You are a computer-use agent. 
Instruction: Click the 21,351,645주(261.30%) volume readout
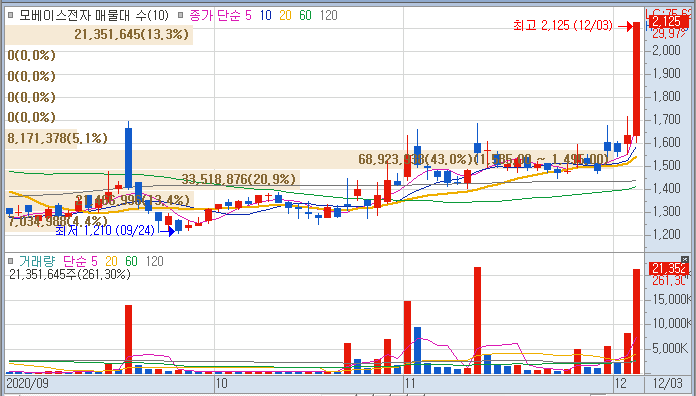[x=70, y=274]
